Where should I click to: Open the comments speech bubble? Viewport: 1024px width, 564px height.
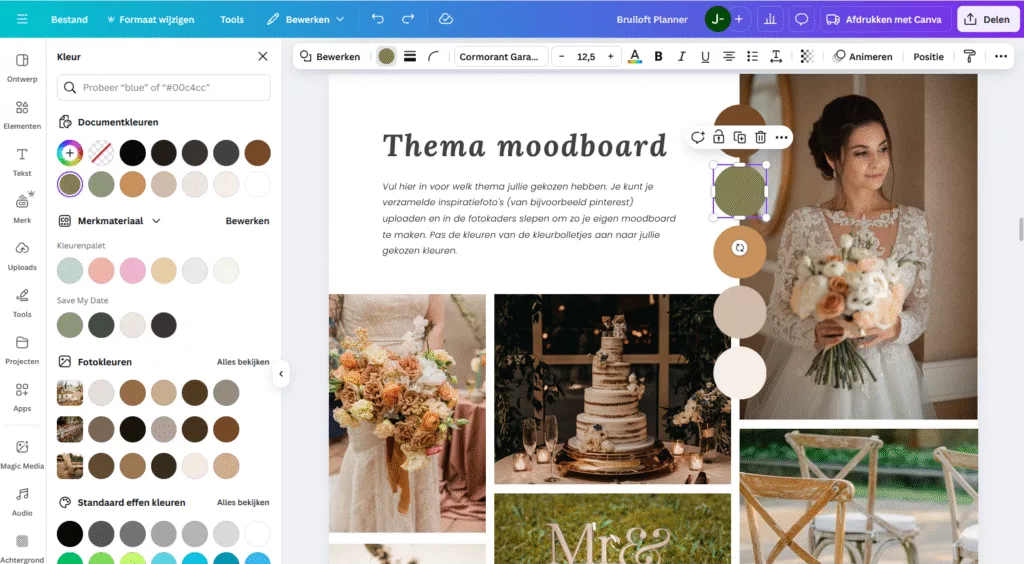pyautogui.click(x=801, y=20)
